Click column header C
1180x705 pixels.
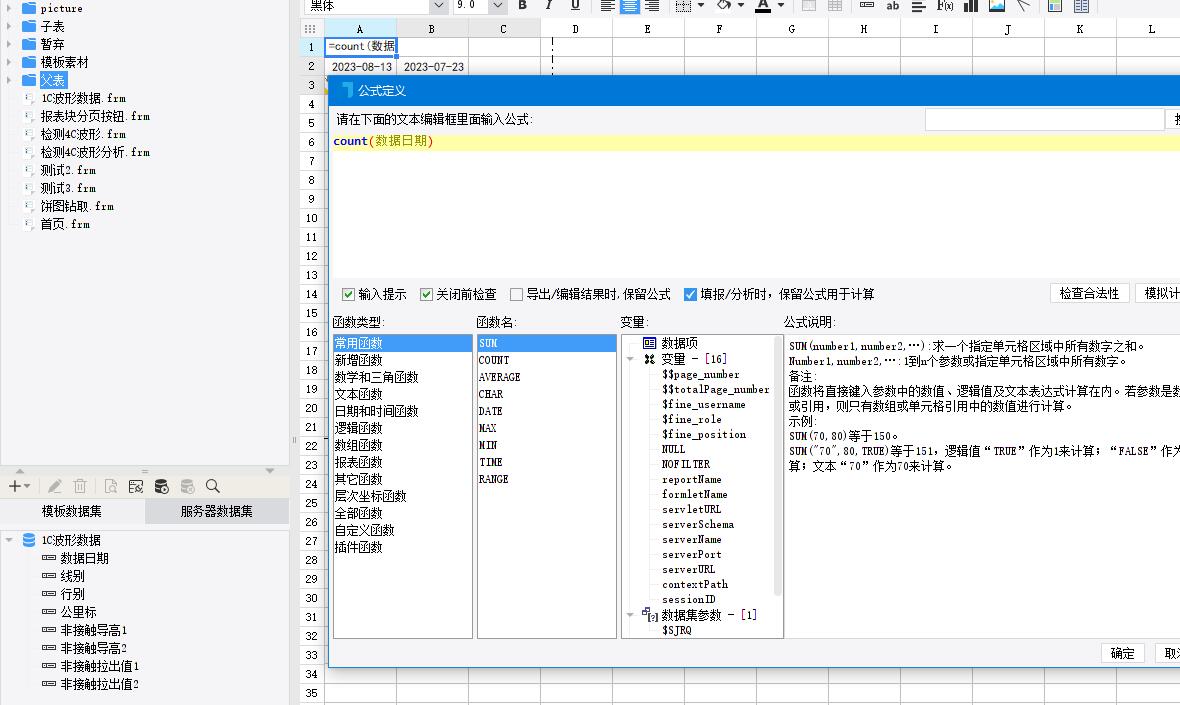click(503, 29)
